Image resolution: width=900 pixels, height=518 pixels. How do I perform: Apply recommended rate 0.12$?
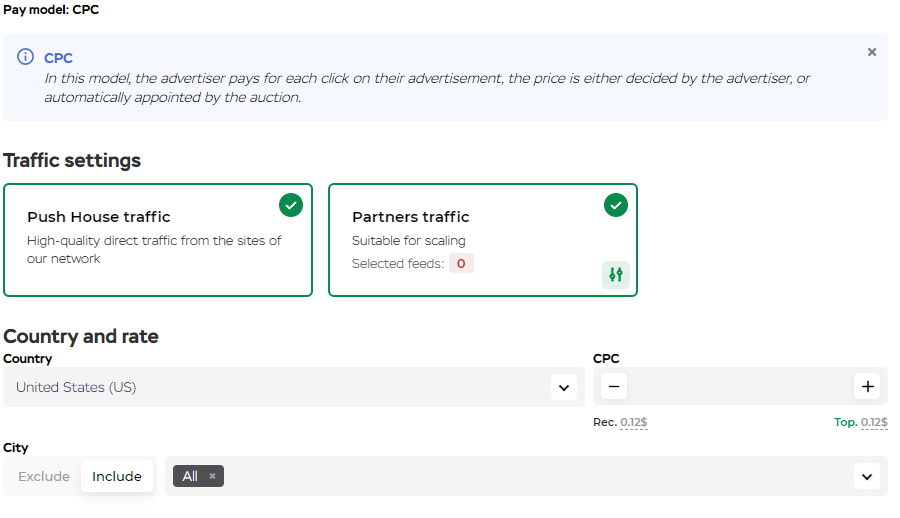(x=634, y=423)
